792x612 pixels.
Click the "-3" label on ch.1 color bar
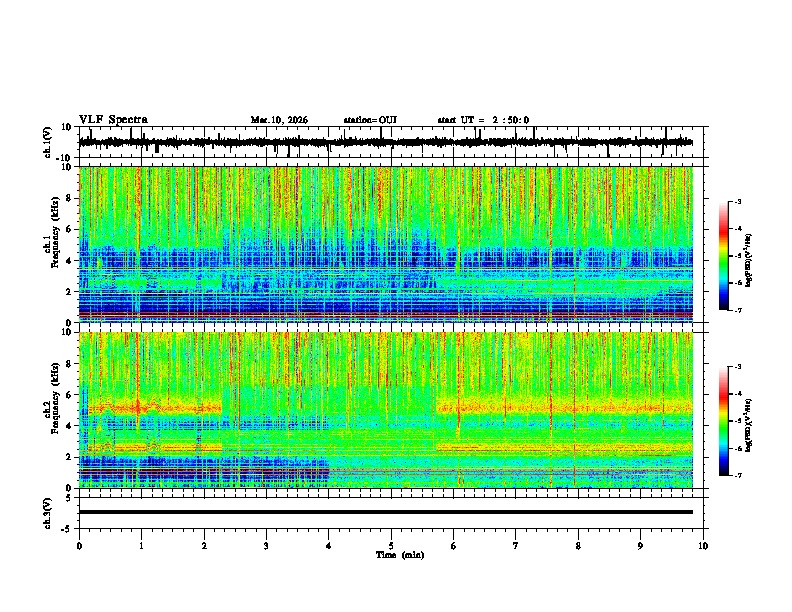737,202
